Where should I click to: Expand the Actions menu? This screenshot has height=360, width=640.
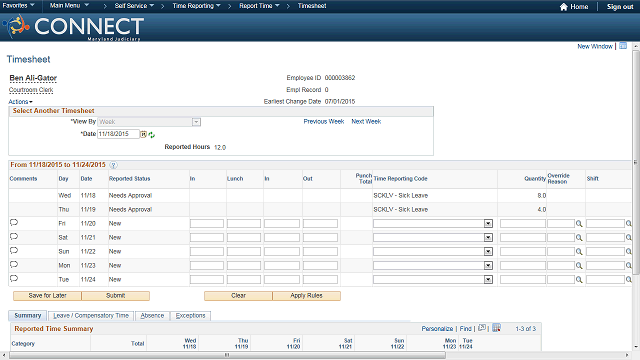click(20, 102)
